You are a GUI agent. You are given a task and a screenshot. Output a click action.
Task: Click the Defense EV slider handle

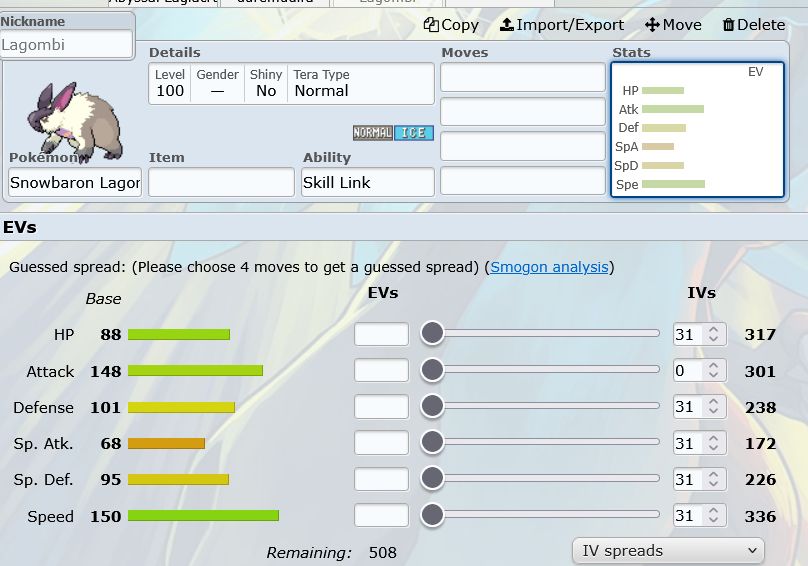(x=432, y=406)
